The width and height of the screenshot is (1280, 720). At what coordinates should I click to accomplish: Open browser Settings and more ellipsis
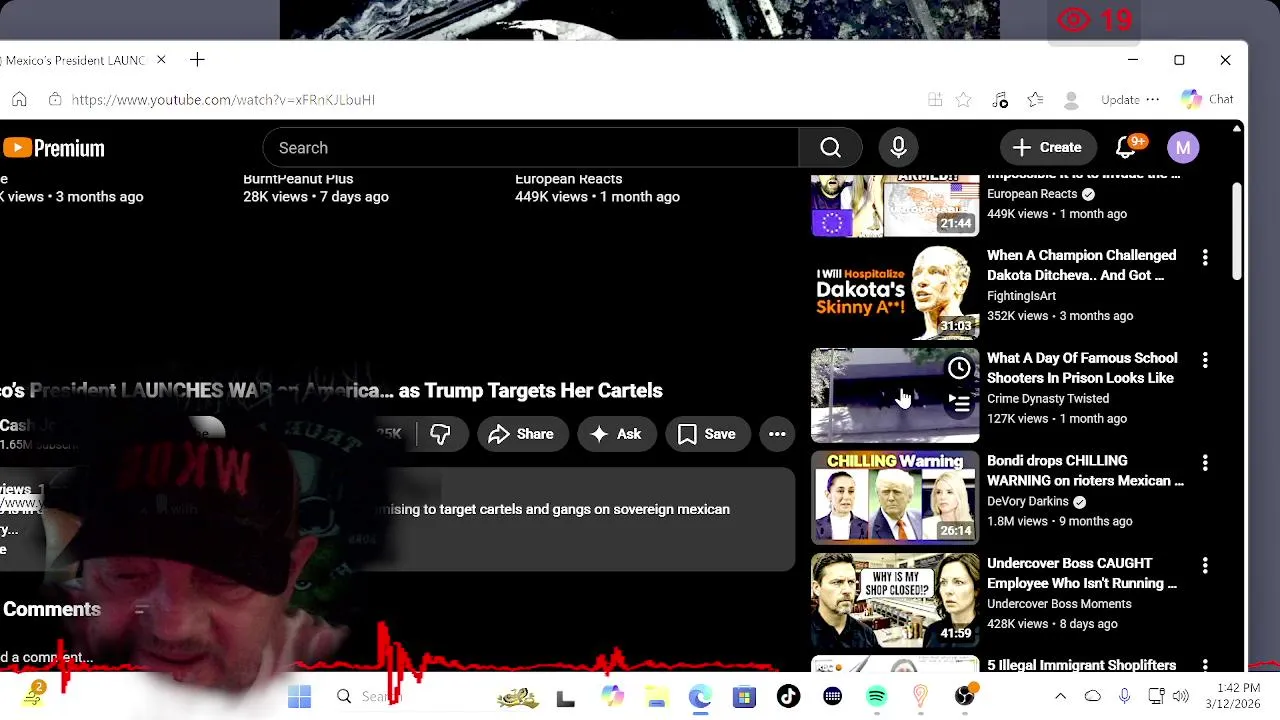[1153, 100]
